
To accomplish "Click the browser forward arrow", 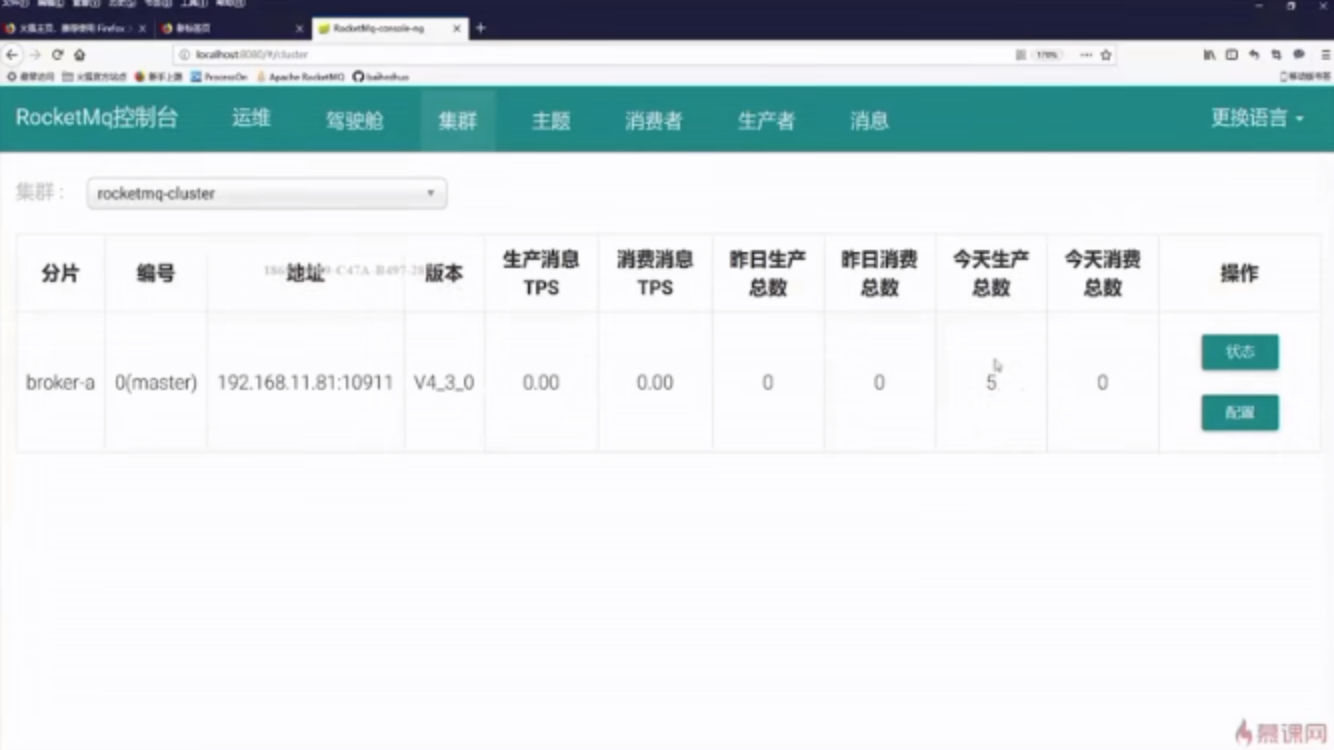I will 35,55.
